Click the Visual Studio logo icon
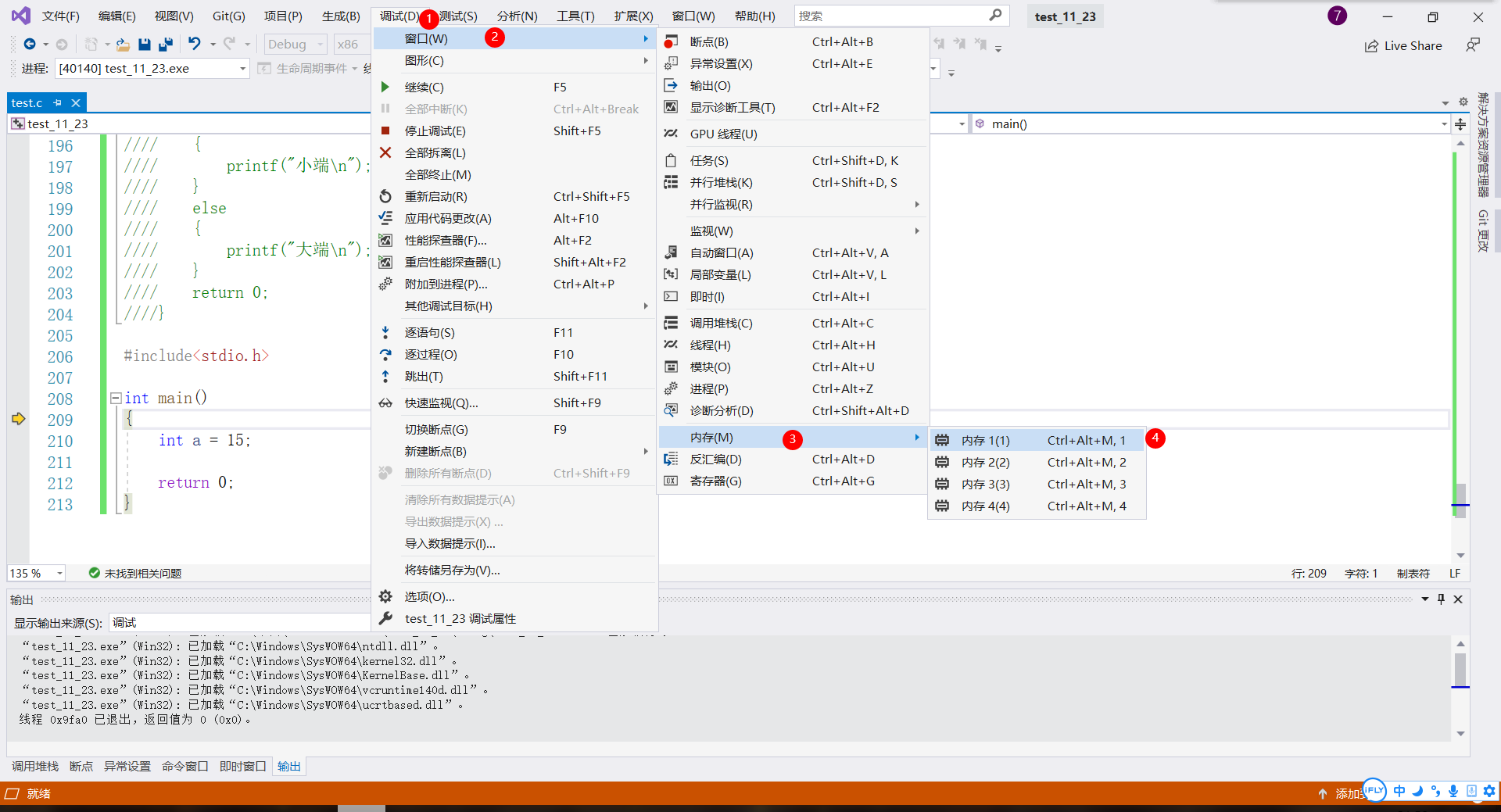The width and height of the screenshot is (1501, 812). (x=21, y=16)
